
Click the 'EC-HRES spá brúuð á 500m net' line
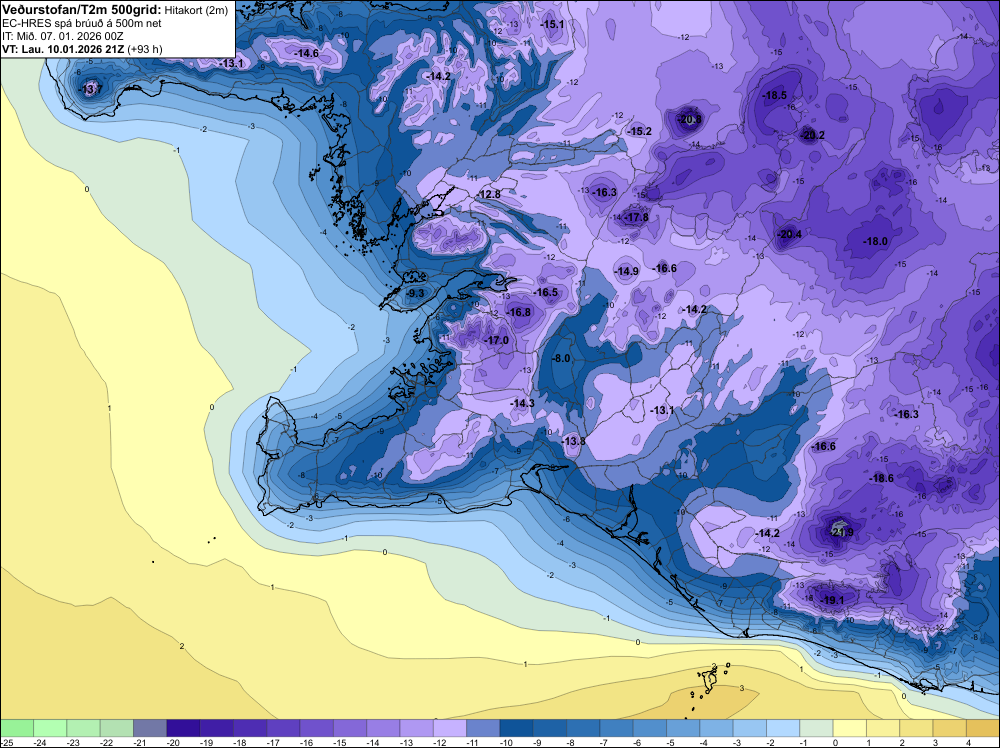(82, 24)
